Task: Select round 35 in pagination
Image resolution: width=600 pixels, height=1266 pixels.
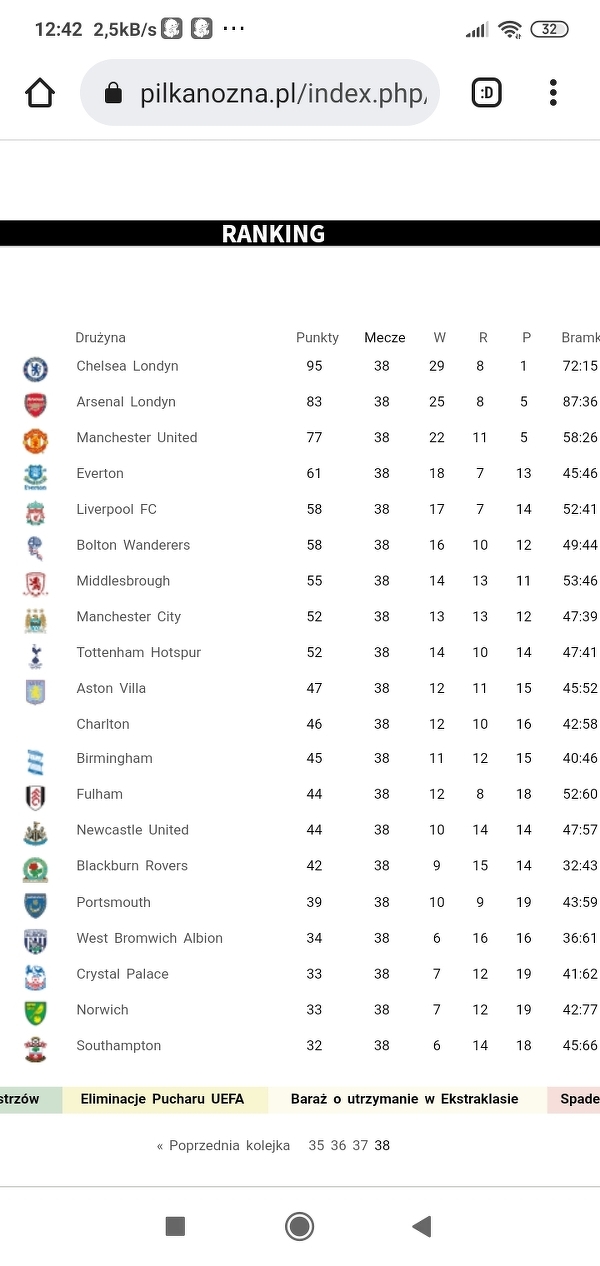Action: coord(316,1145)
